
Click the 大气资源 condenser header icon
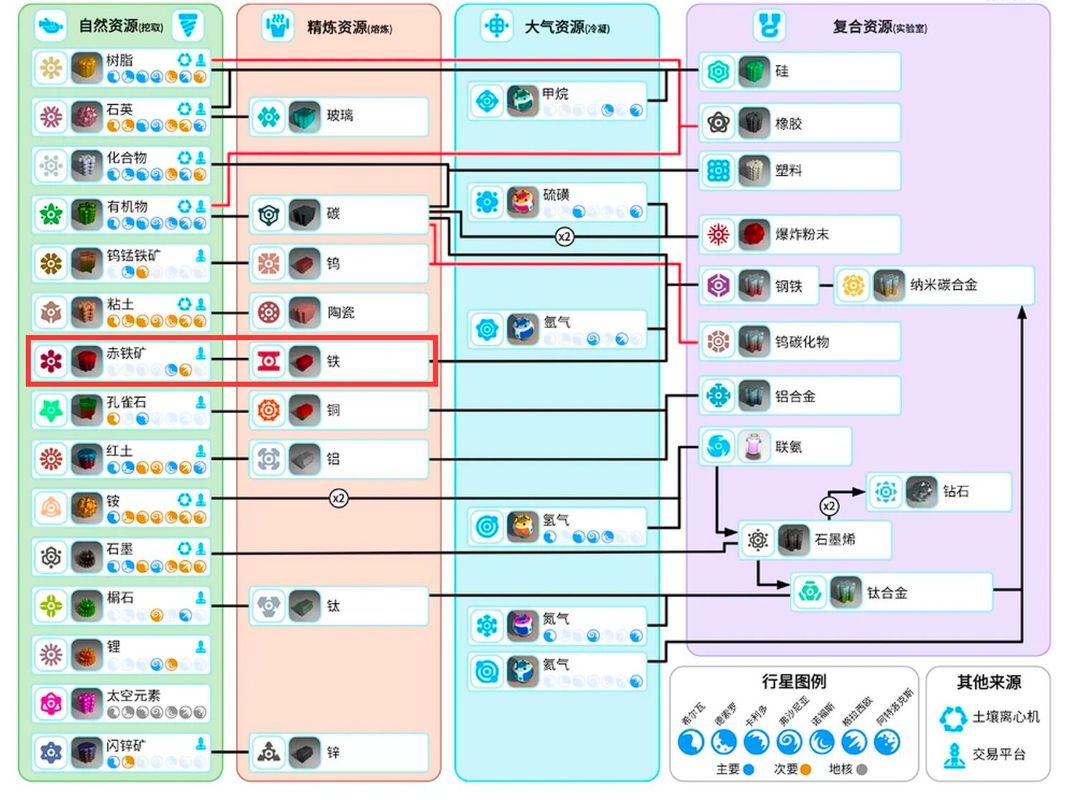(496, 27)
